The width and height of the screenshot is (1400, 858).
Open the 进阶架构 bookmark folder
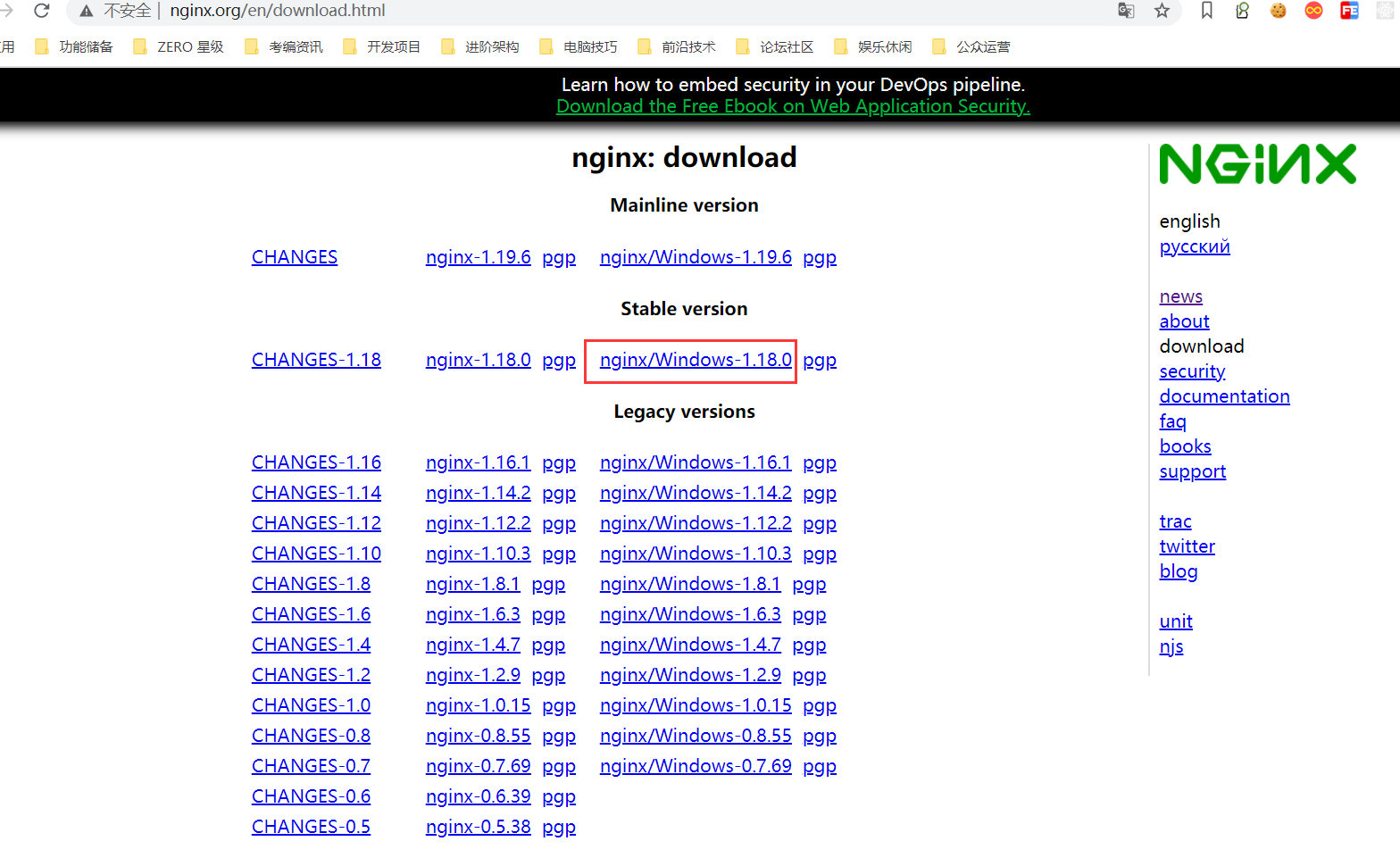click(x=480, y=46)
